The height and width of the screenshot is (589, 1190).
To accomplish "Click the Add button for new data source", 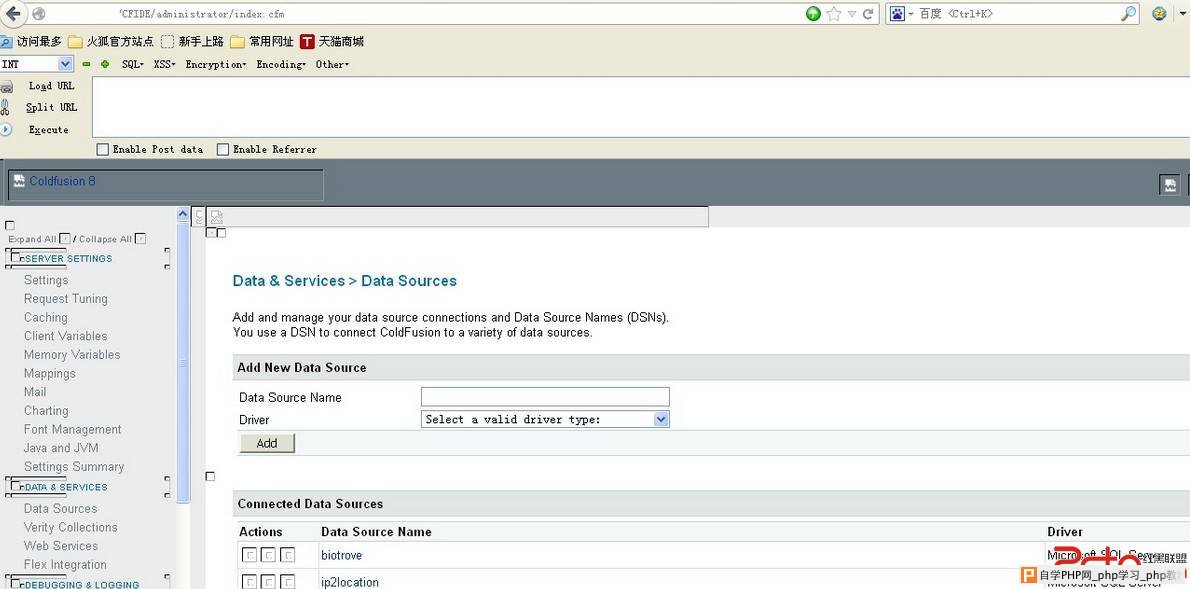I will tap(266, 443).
